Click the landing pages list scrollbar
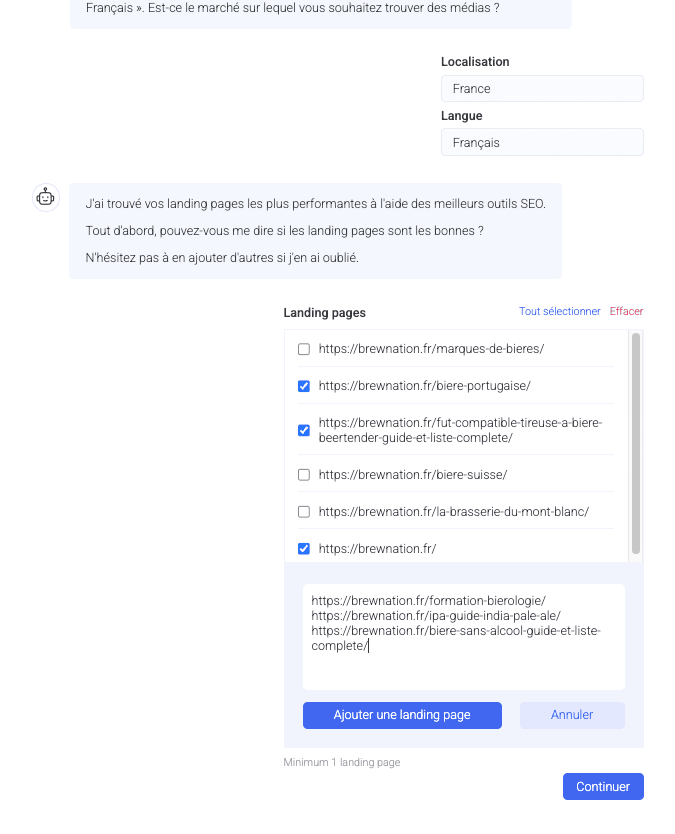 point(636,443)
